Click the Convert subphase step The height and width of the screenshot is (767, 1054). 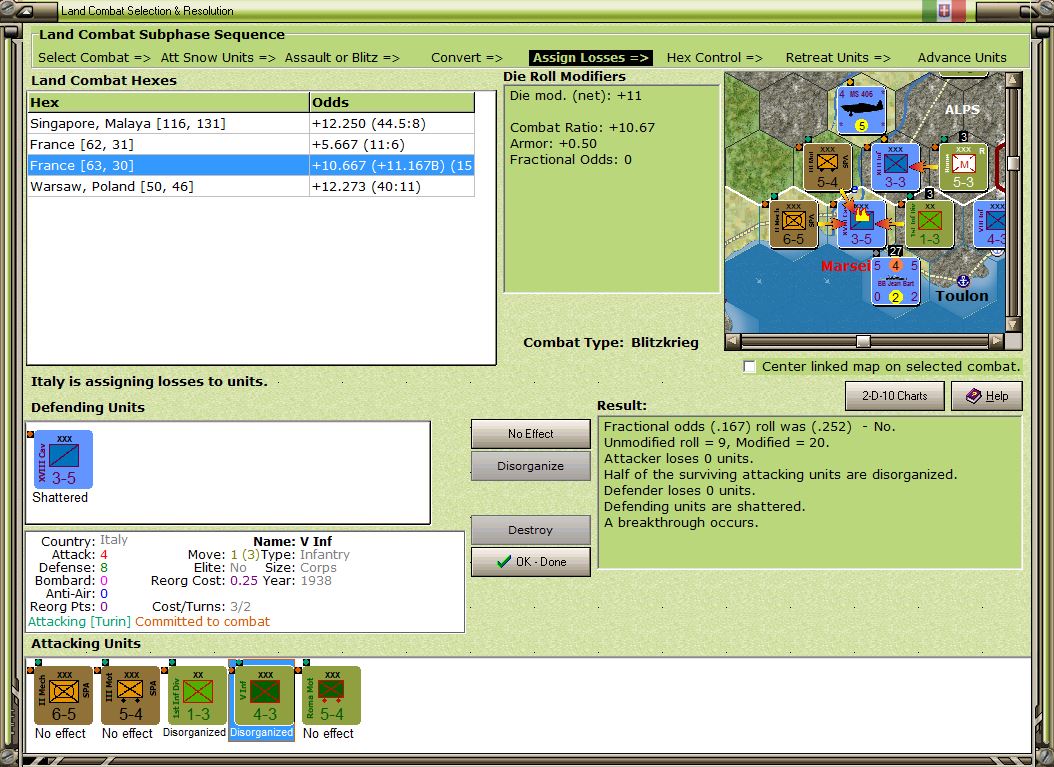[467, 58]
